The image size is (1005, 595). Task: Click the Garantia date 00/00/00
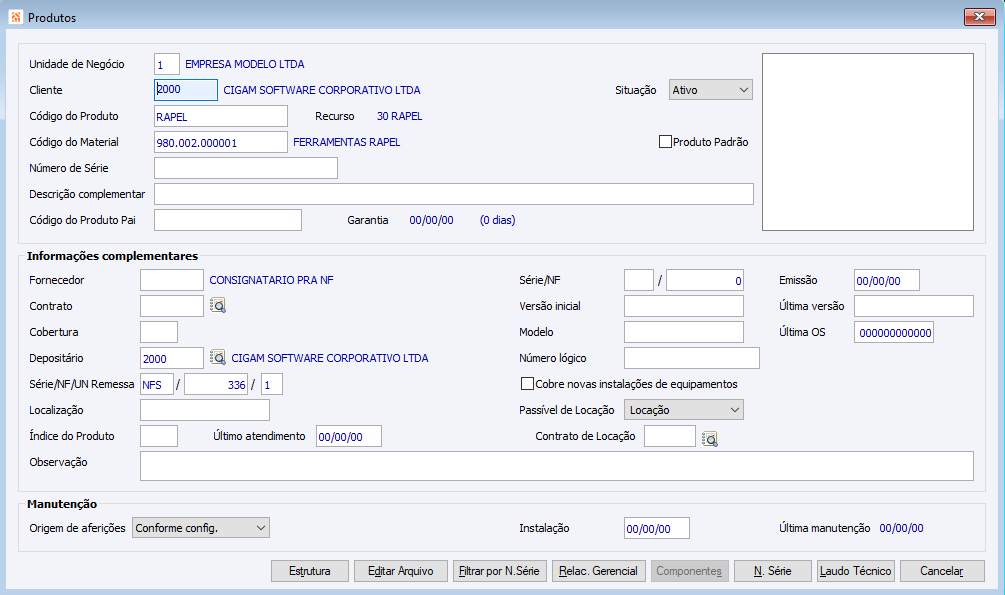[x=431, y=220]
